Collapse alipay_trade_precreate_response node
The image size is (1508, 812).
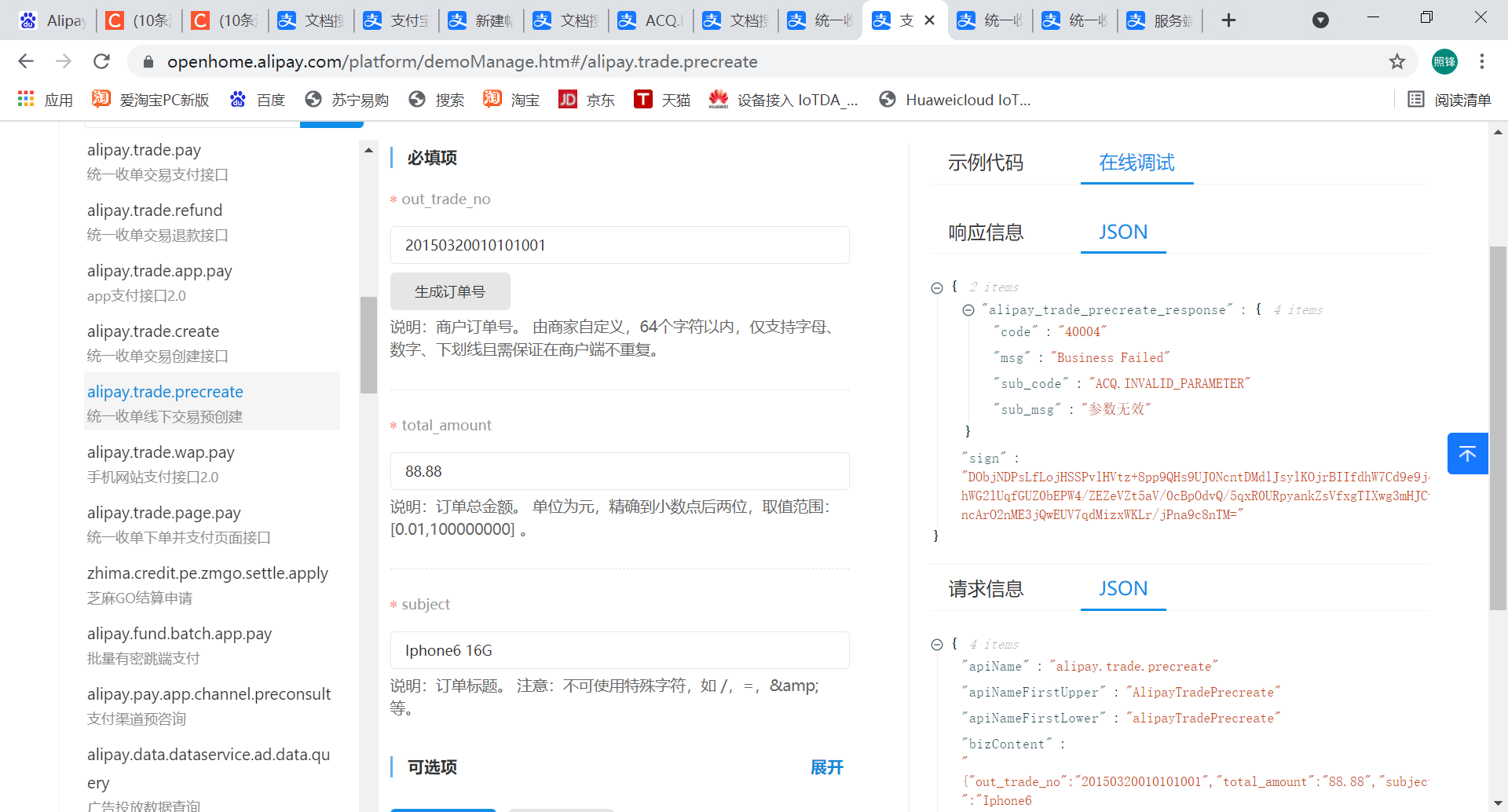968,310
